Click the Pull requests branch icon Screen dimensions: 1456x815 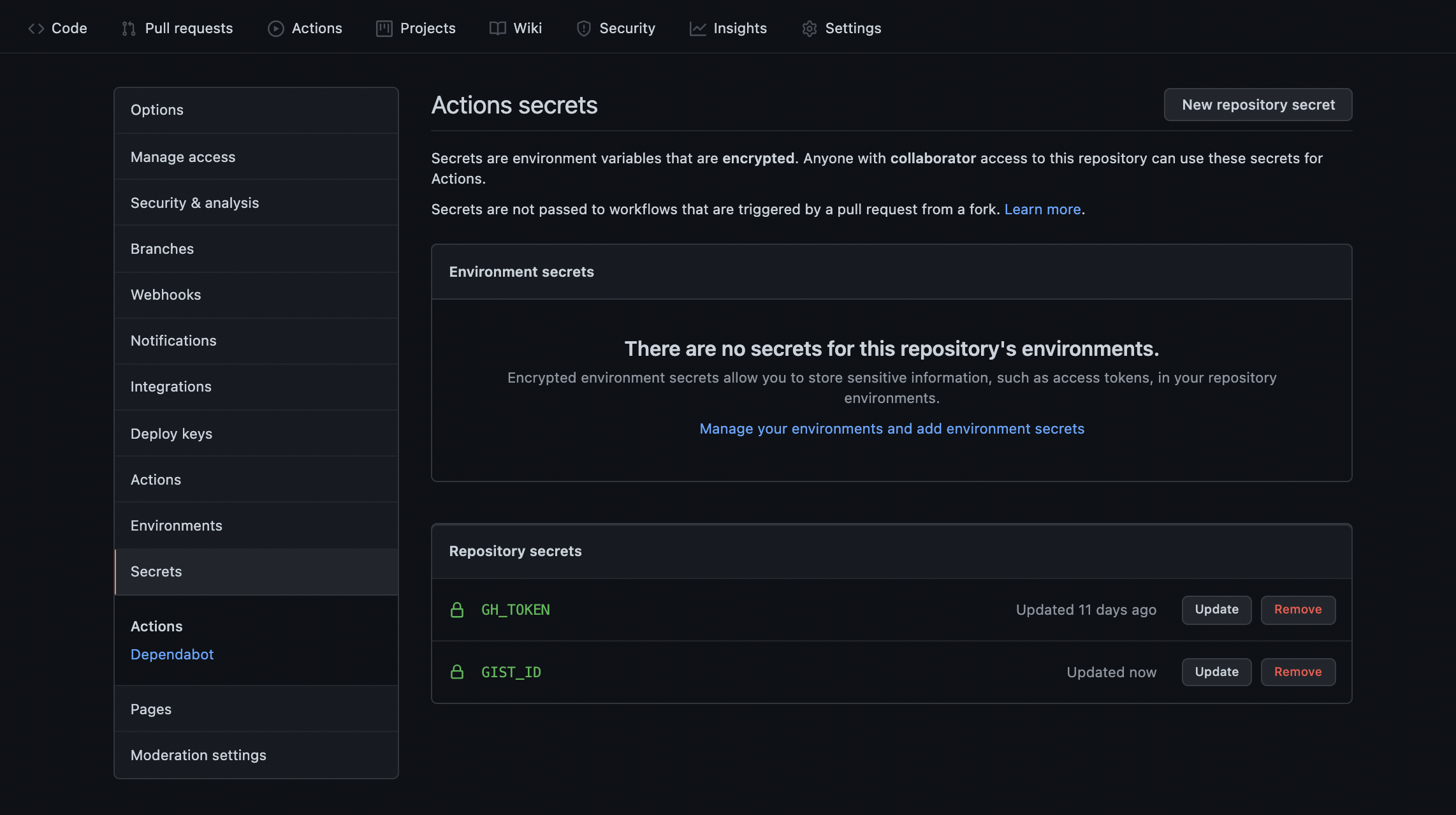click(129, 29)
